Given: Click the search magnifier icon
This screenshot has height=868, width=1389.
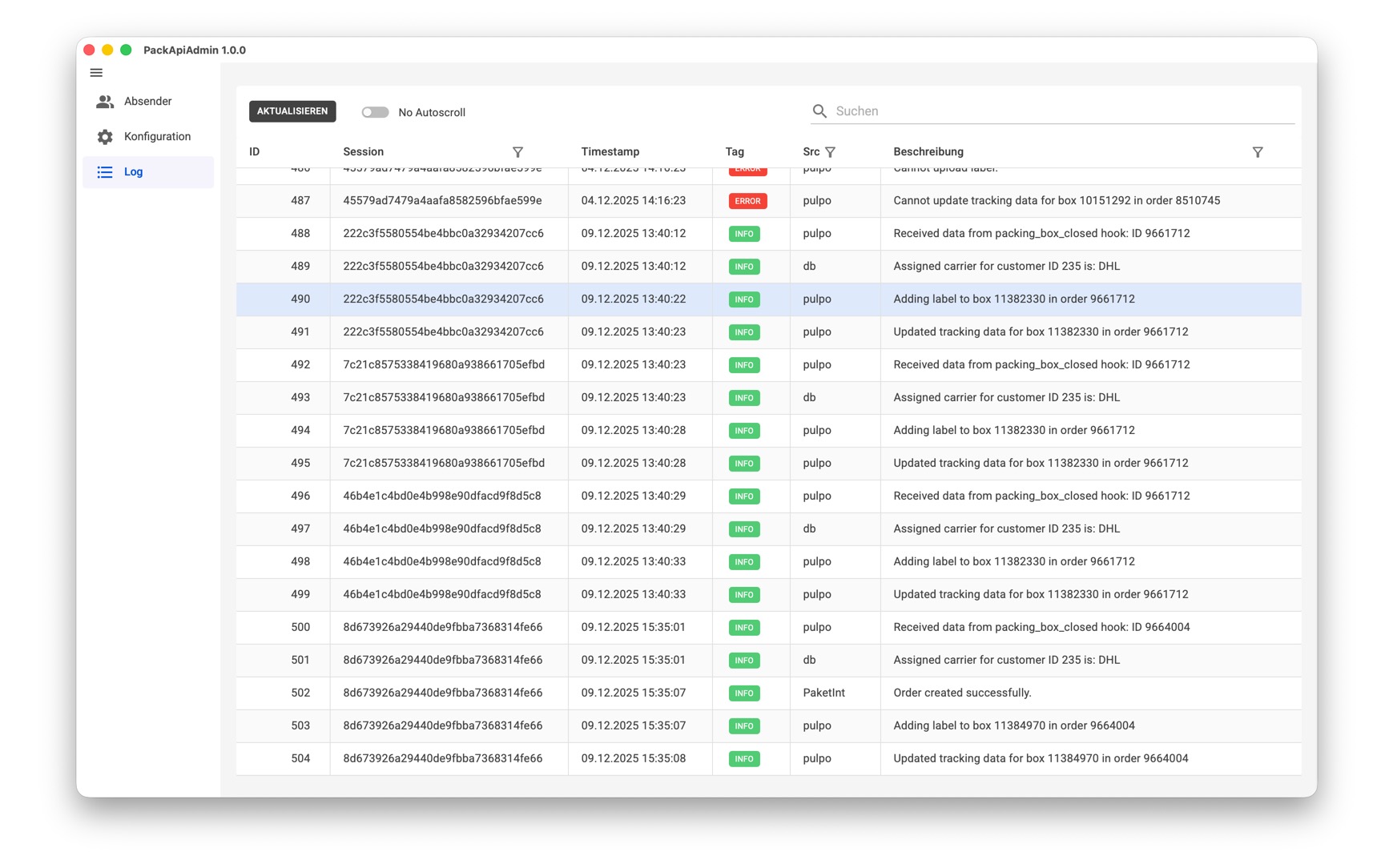Looking at the screenshot, I should tap(819, 111).
